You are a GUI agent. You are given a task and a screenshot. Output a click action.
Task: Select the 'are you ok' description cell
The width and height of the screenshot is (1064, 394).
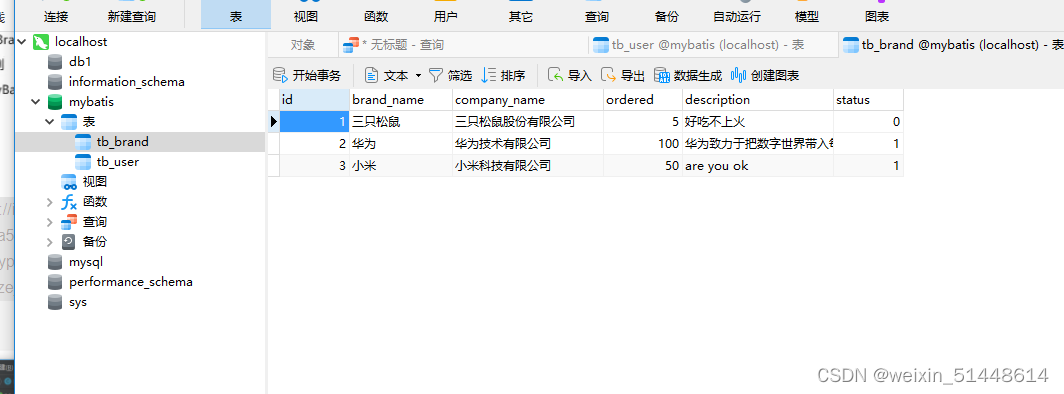pyautogui.click(x=758, y=165)
